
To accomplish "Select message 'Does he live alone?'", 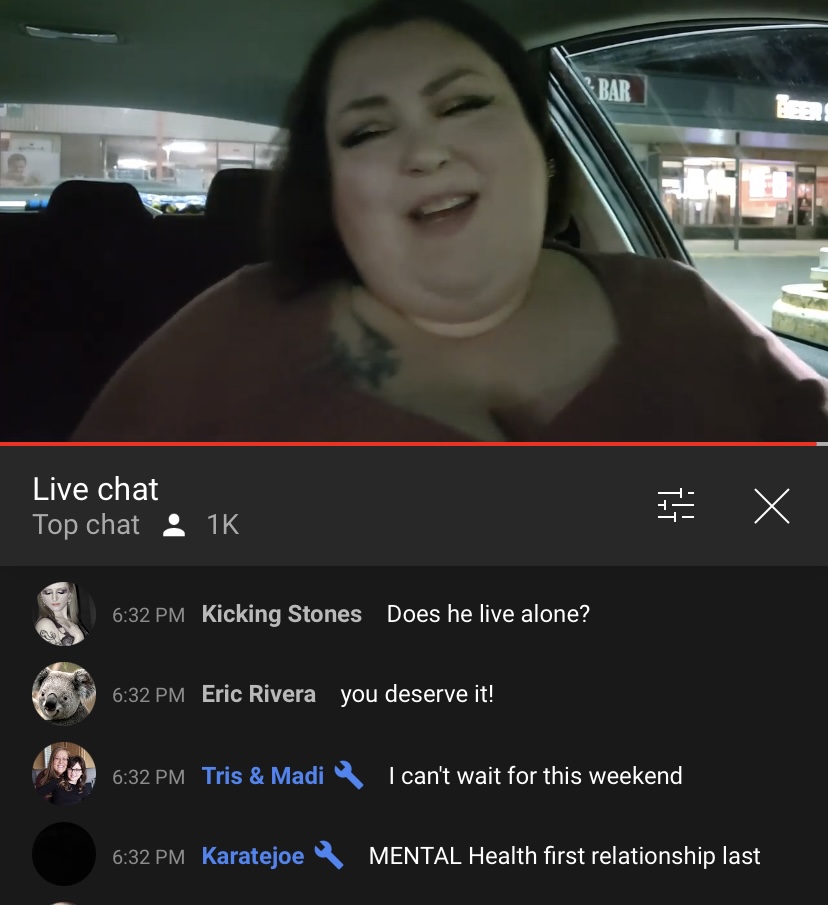I will pyautogui.click(x=488, y=614).
